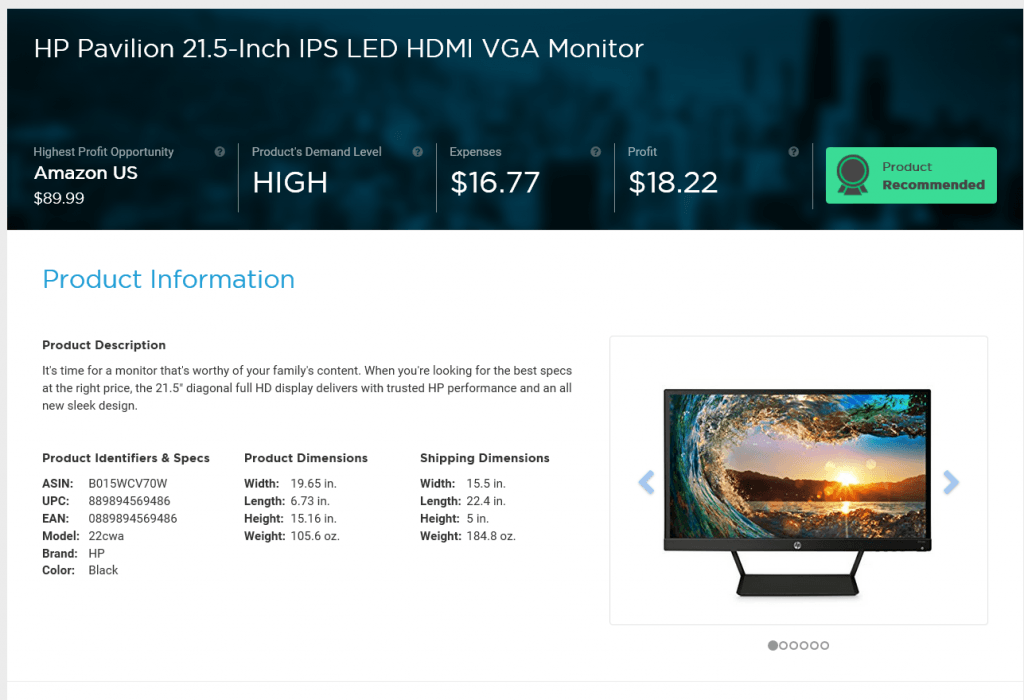Click shipping weight value 184.8 oz.
This screenshot has width=1024, height=700.
pos(491,536)
